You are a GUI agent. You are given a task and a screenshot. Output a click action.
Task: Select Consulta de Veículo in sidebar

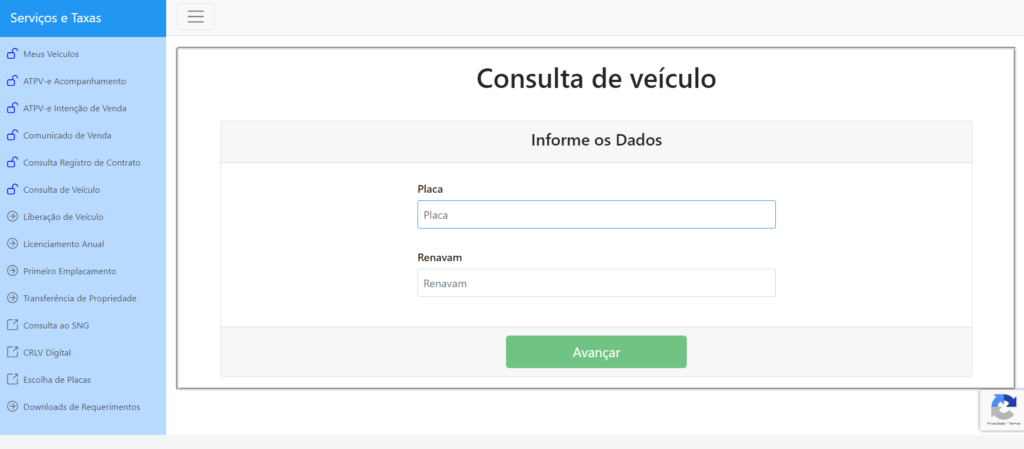tap(61, 190)
